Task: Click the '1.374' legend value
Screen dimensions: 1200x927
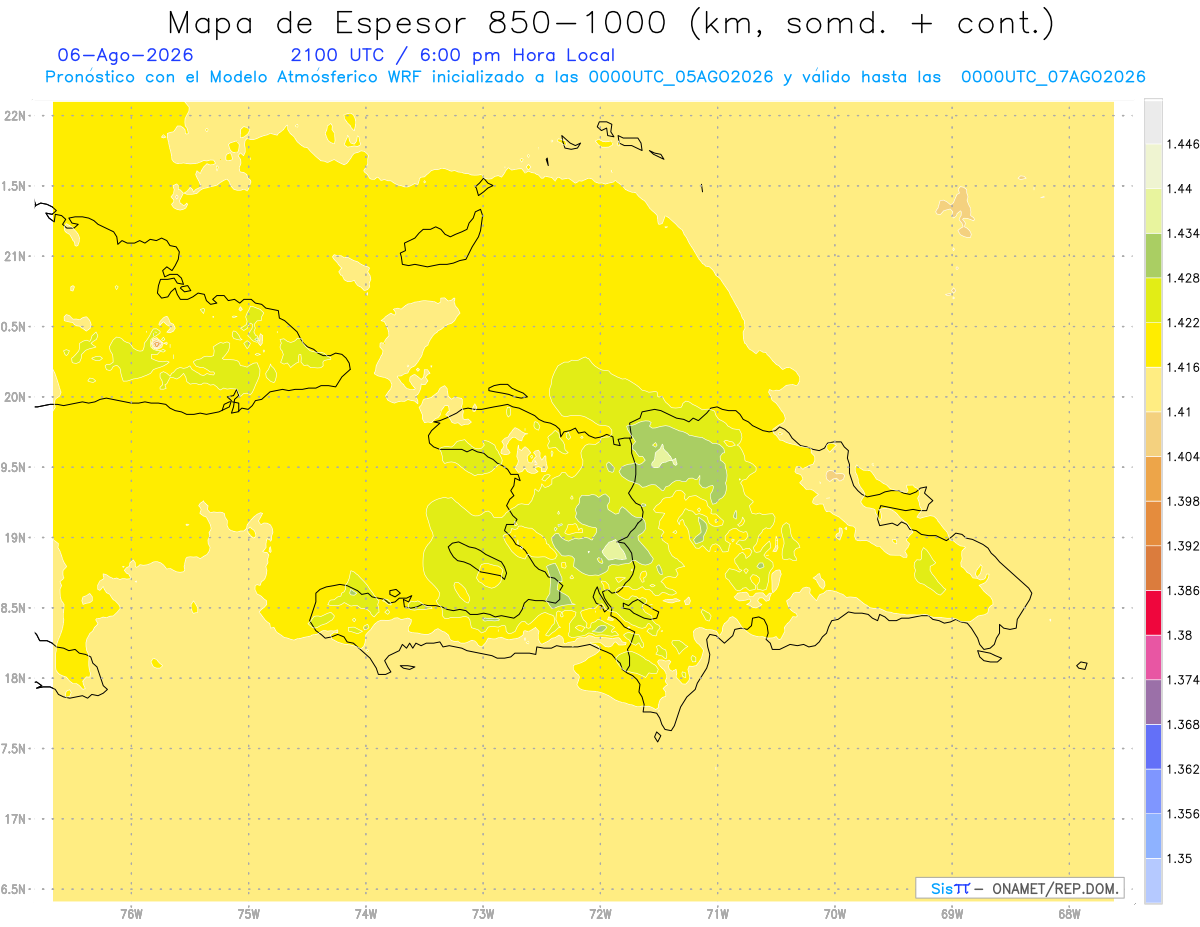Action: click(1183, 680)
